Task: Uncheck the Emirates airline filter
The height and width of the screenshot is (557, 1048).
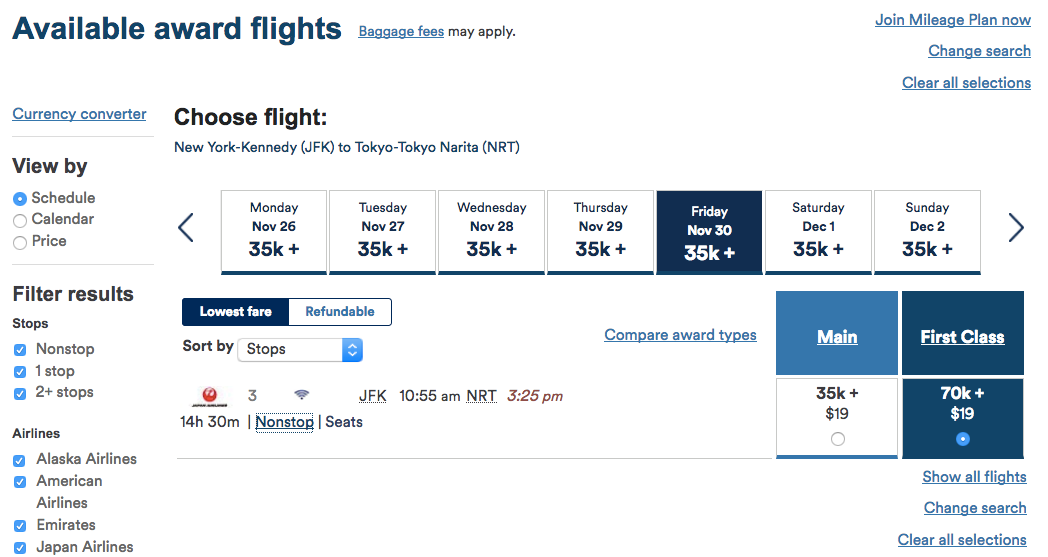Action: [20, 526]
